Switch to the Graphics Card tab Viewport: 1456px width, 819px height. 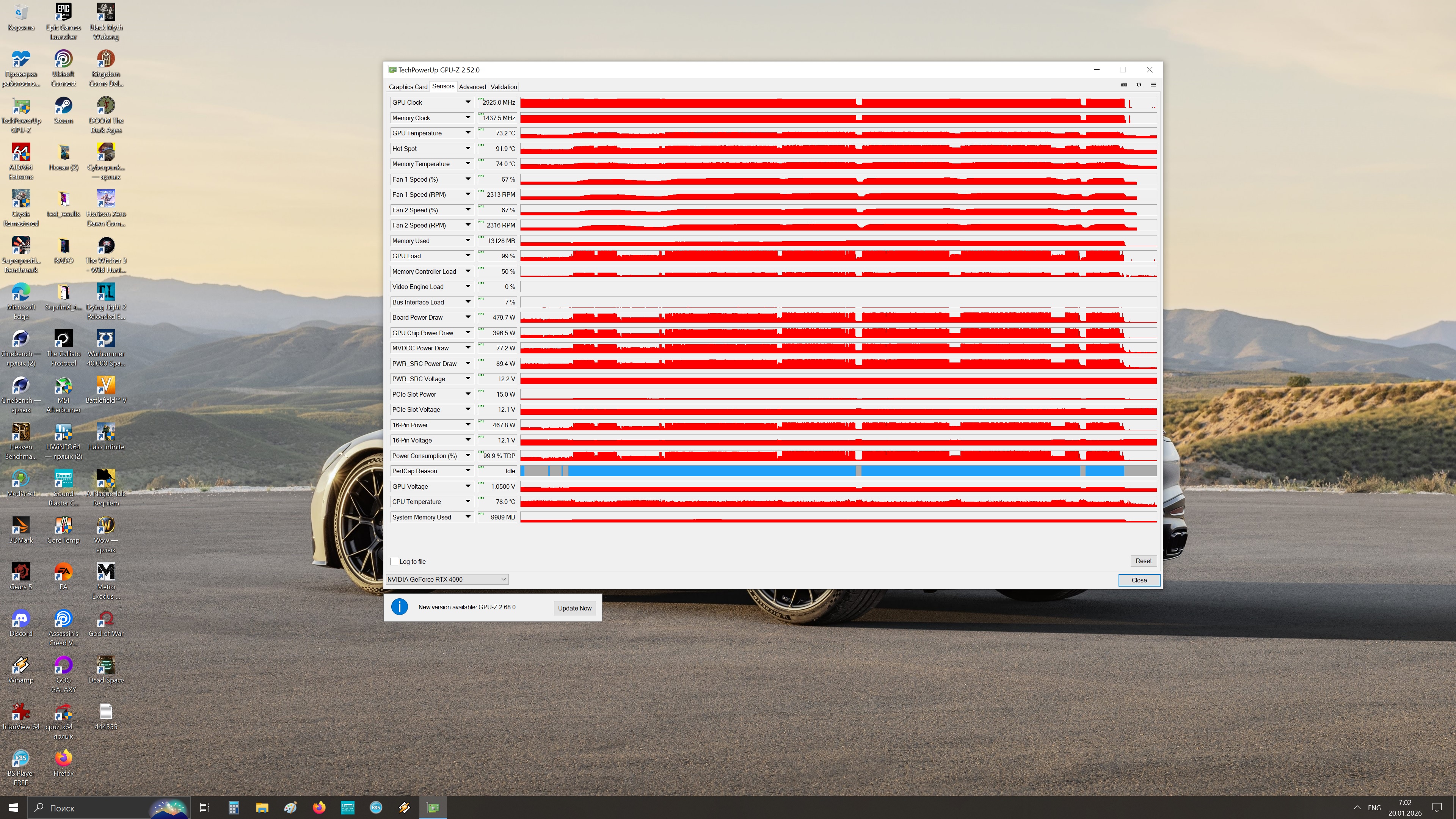pos(408,87)
